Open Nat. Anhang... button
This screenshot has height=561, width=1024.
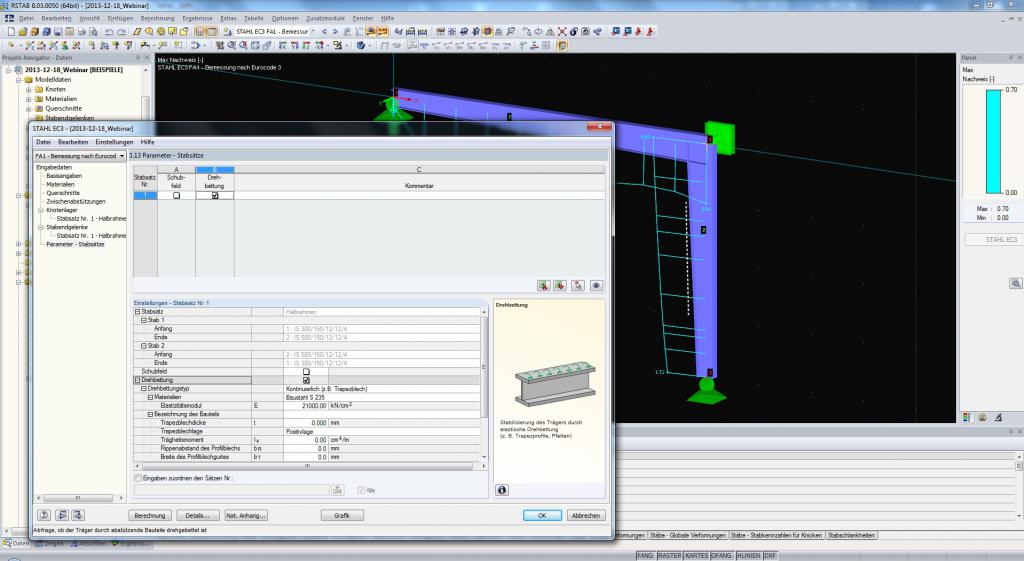pyautogui.click(x=246, y=515)
